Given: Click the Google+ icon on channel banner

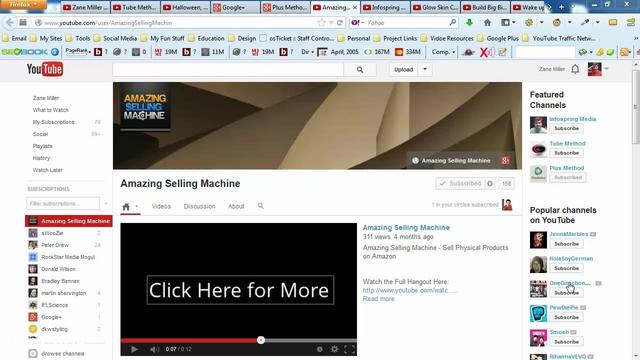Looking at the screenshot, I should click(505, 160).
